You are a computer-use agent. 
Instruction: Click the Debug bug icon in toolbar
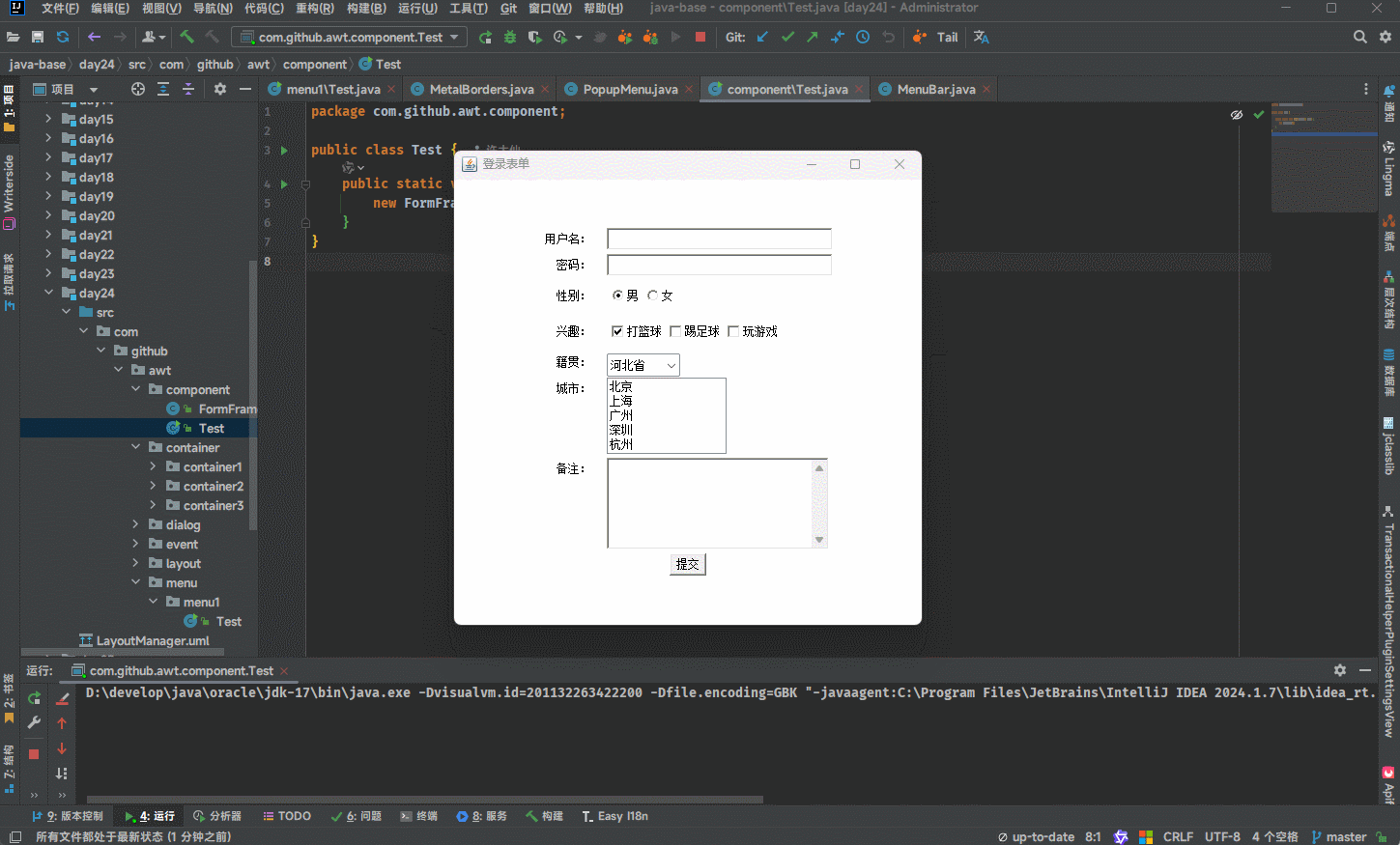pyautogui.click(x=510, y=37)
